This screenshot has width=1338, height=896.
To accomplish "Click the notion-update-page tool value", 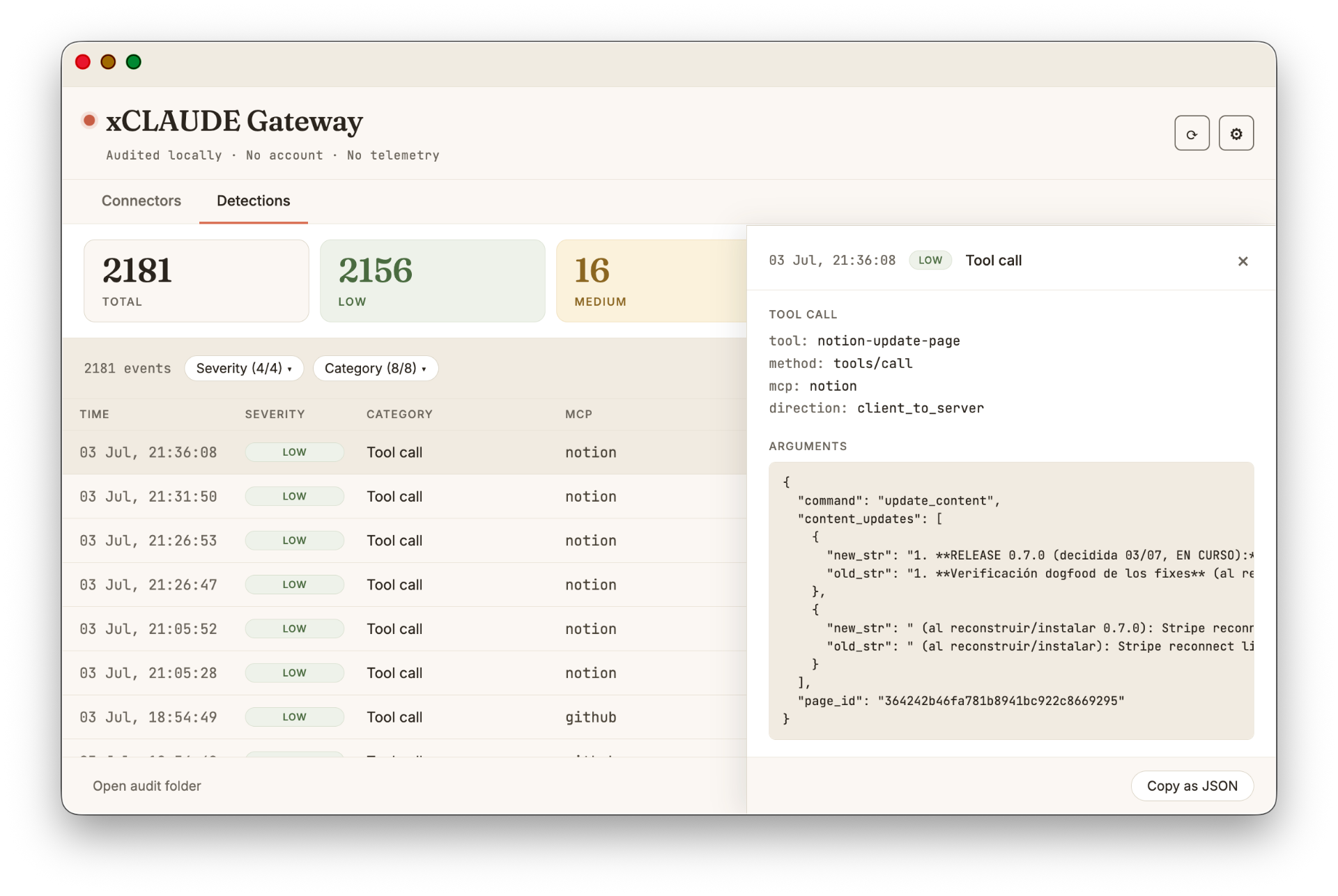I will point(889,341).
